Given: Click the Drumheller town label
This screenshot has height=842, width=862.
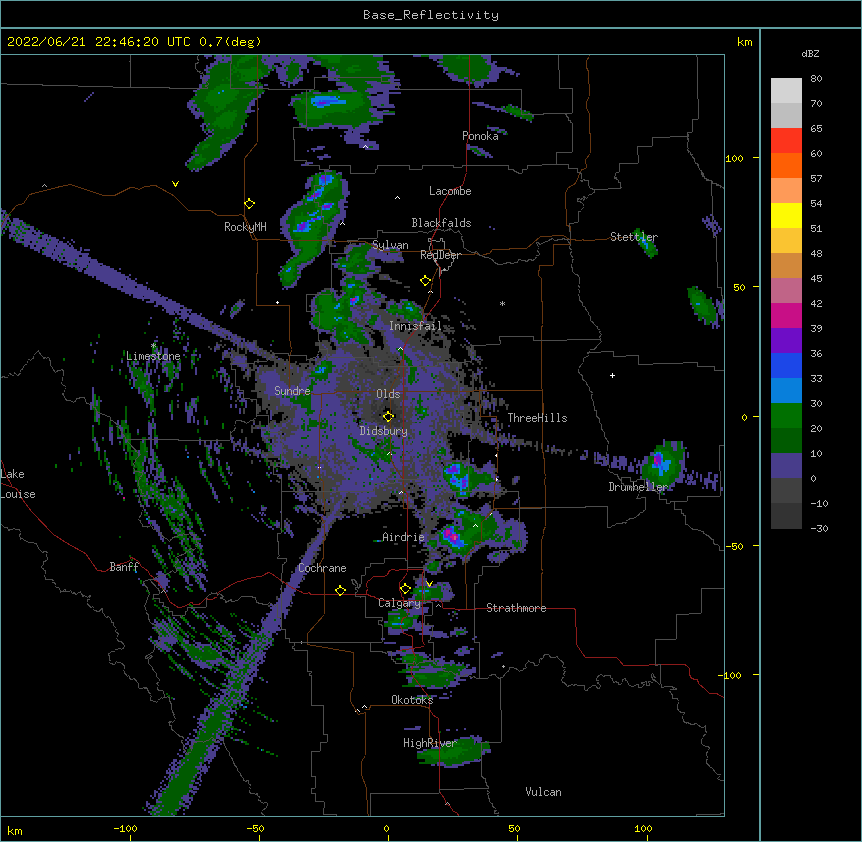Looking at the screenshot, I should pos(638,487).
